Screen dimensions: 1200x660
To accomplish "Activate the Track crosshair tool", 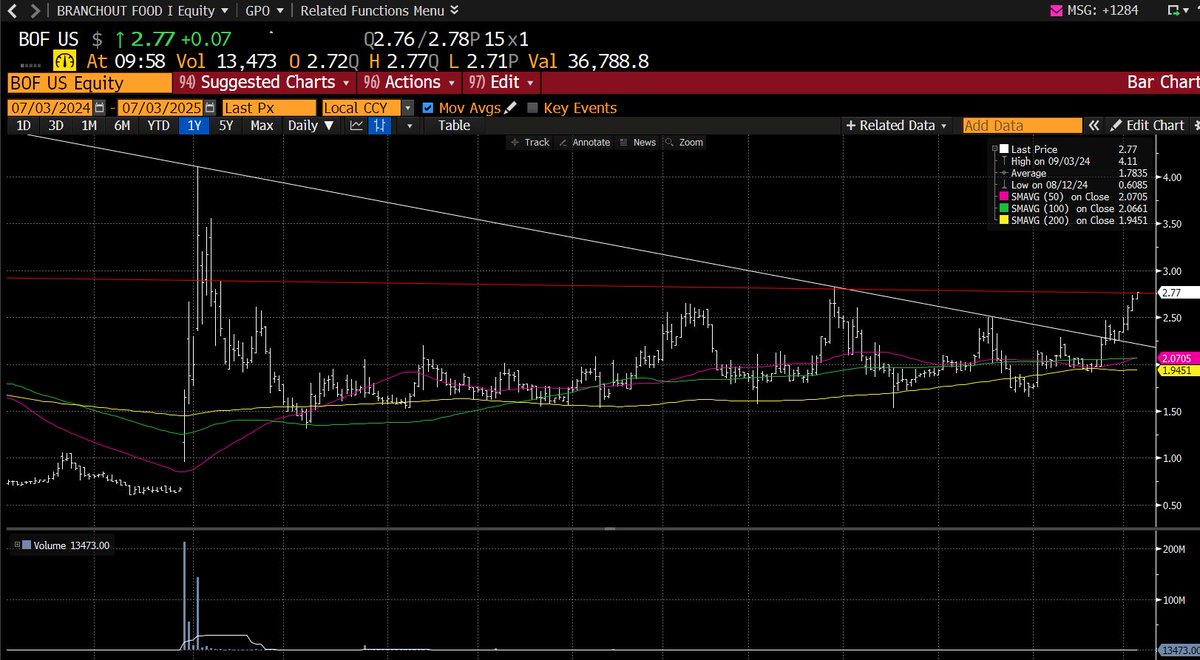I will tap(529, 142).
